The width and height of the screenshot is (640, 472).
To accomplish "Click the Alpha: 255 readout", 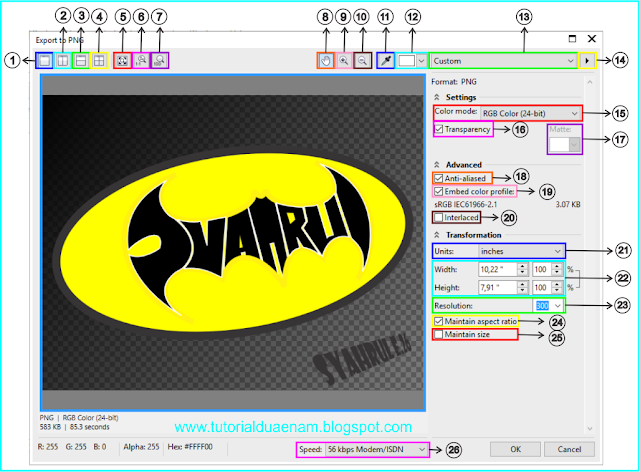I will [141, 447].
